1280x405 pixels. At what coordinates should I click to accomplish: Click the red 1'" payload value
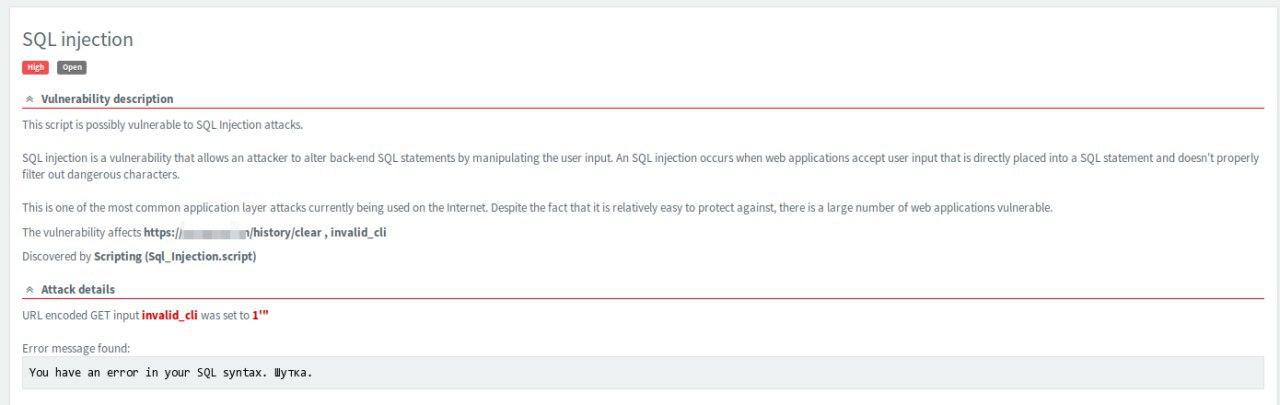pyautogui.click(x=261, y=314)
